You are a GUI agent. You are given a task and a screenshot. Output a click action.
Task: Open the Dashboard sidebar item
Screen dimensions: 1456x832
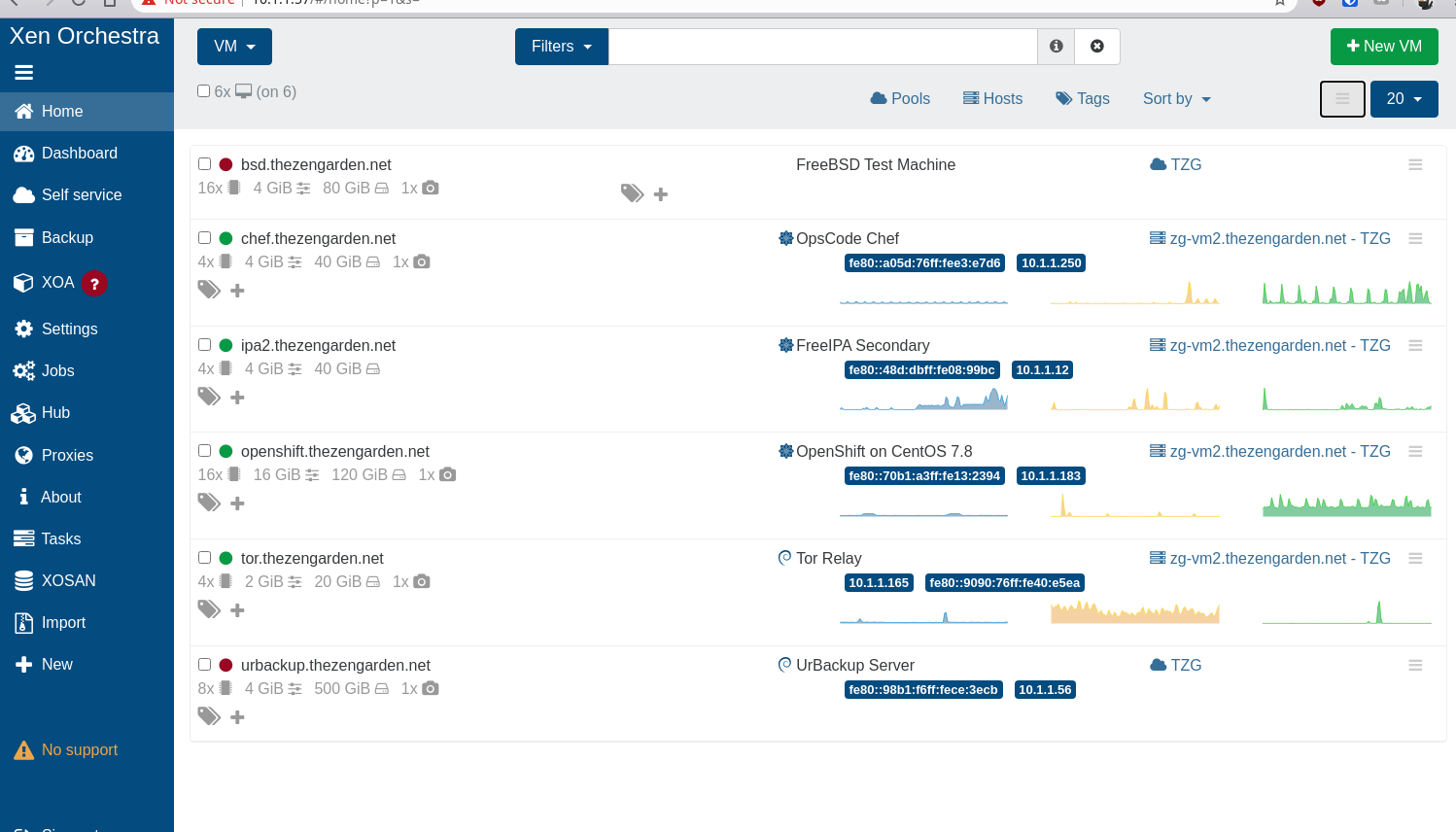point(87,154)
